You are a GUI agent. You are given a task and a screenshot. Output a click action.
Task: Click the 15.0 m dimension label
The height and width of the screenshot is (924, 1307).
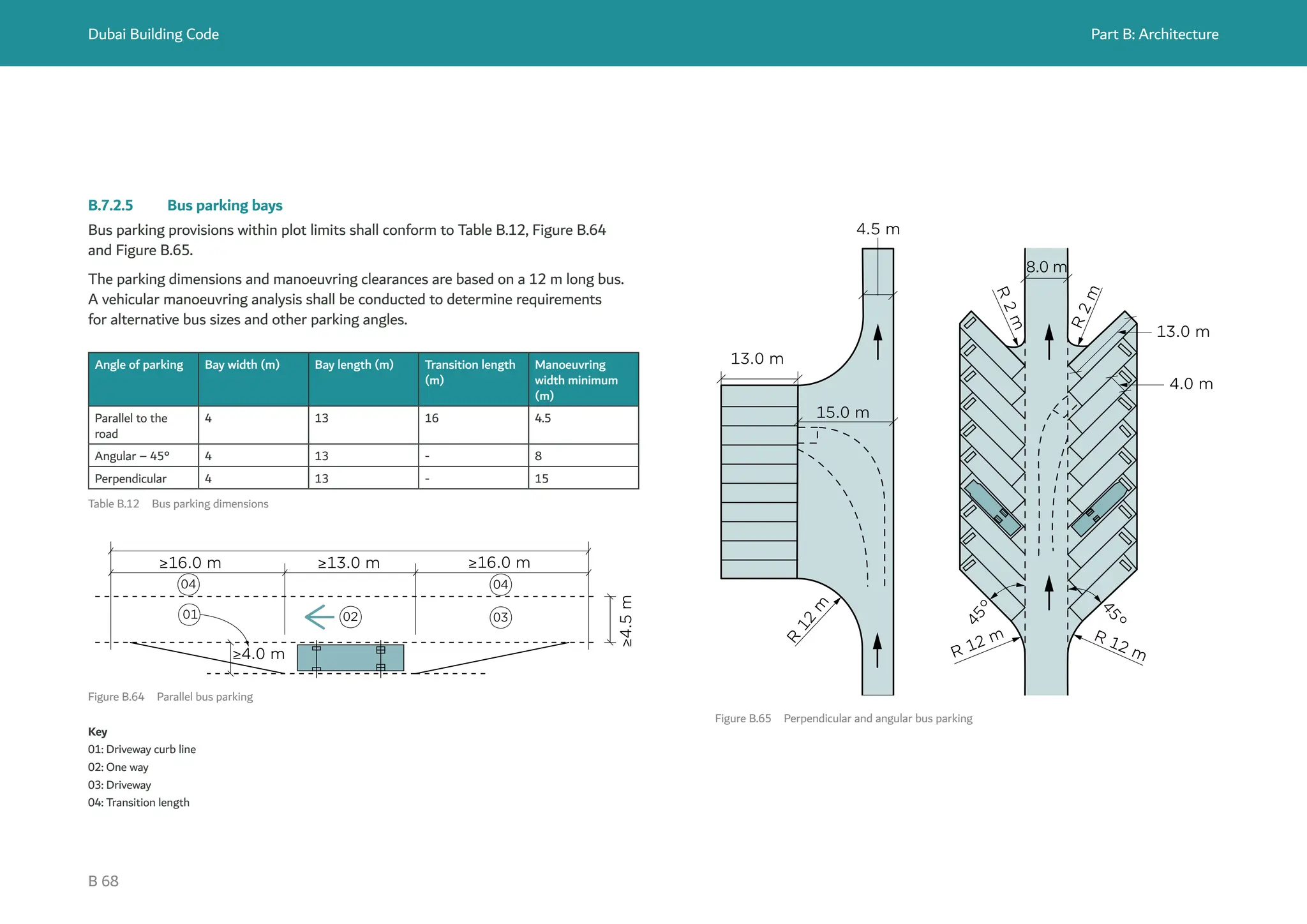[842, 412]
